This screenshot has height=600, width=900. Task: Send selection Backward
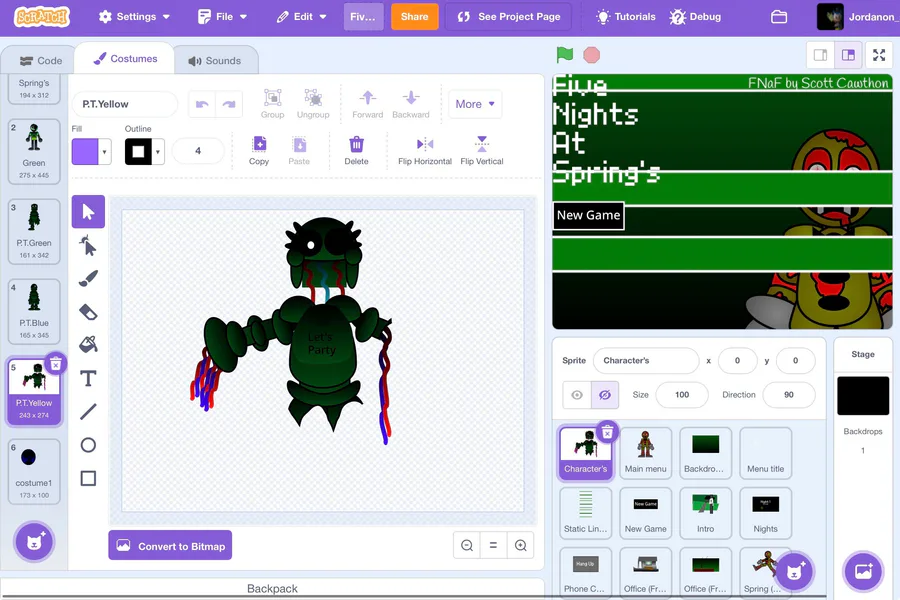(410, 103)
